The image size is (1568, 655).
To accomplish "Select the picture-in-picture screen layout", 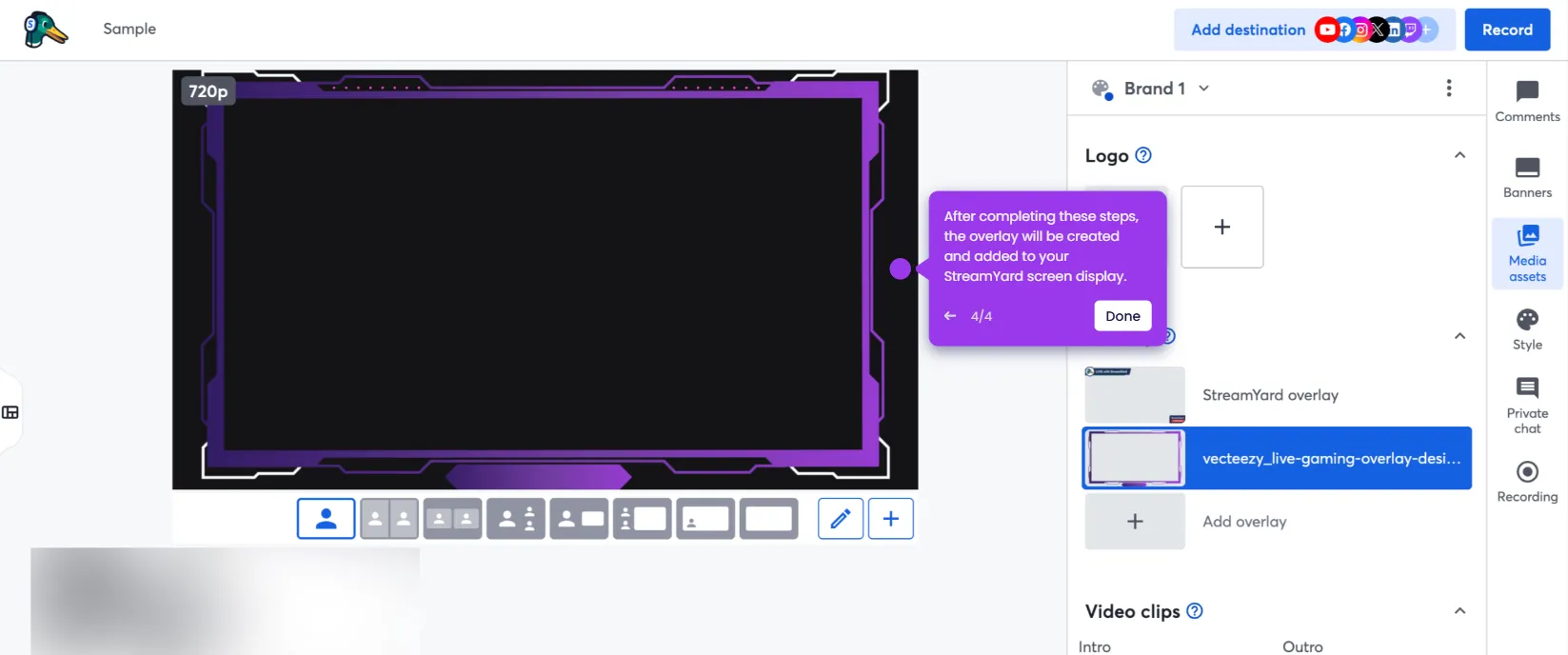I will click(705, 519).
